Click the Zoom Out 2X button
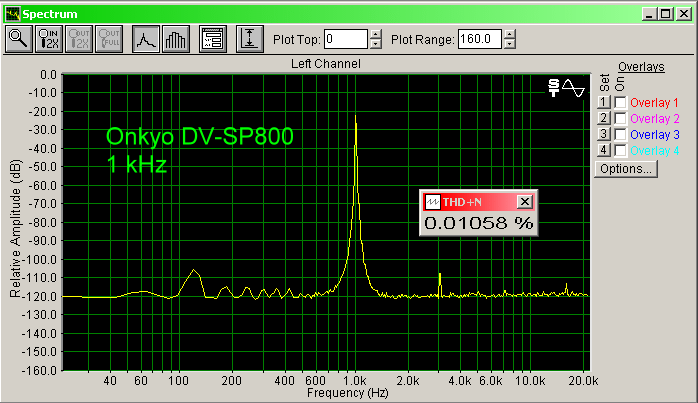Screen dimensions: 698x403 (79, 39)
